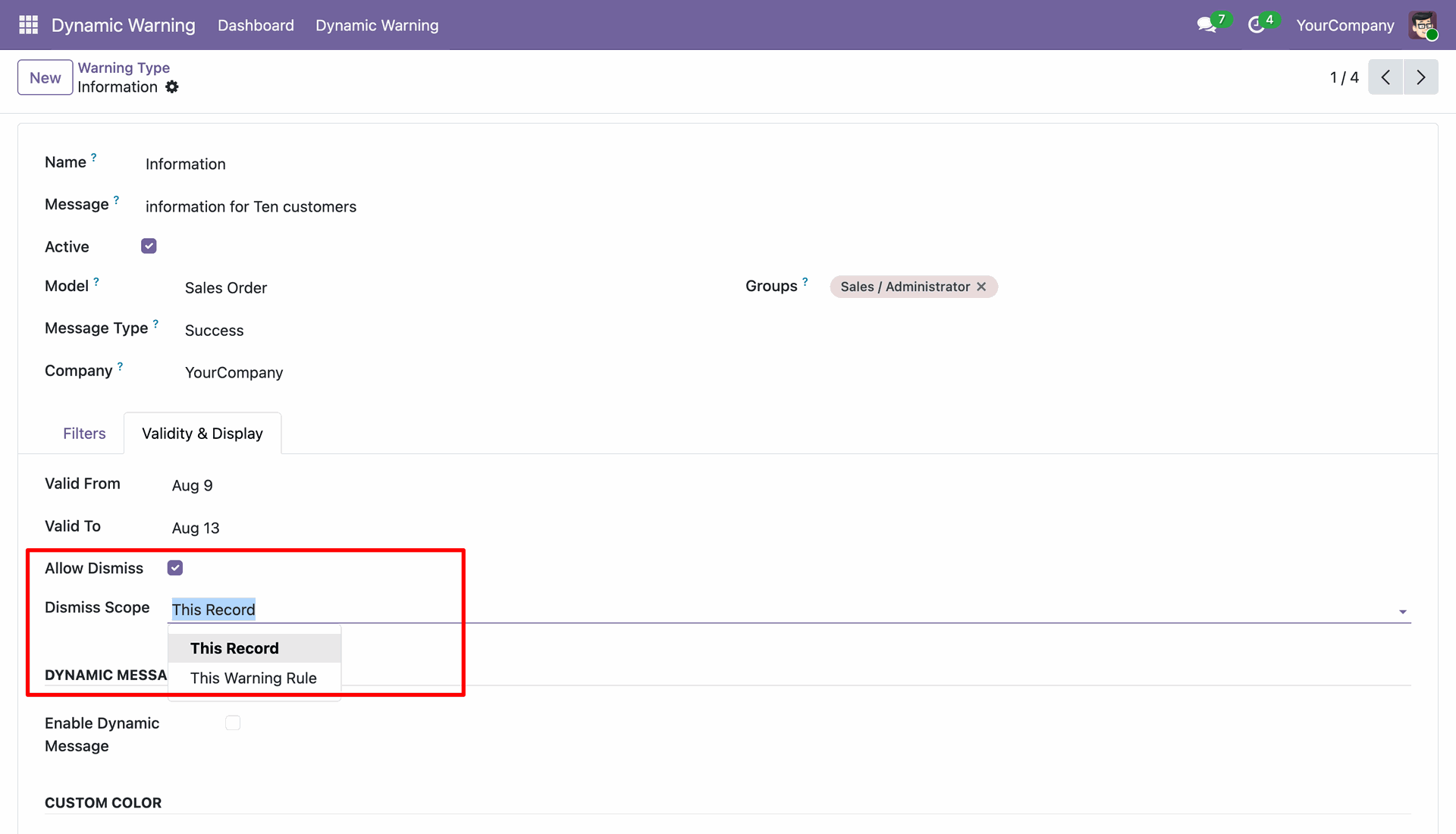This screenshot has width=1456, height=834.
Task: Open the activities clock icon
Action: coord(1256,25)
